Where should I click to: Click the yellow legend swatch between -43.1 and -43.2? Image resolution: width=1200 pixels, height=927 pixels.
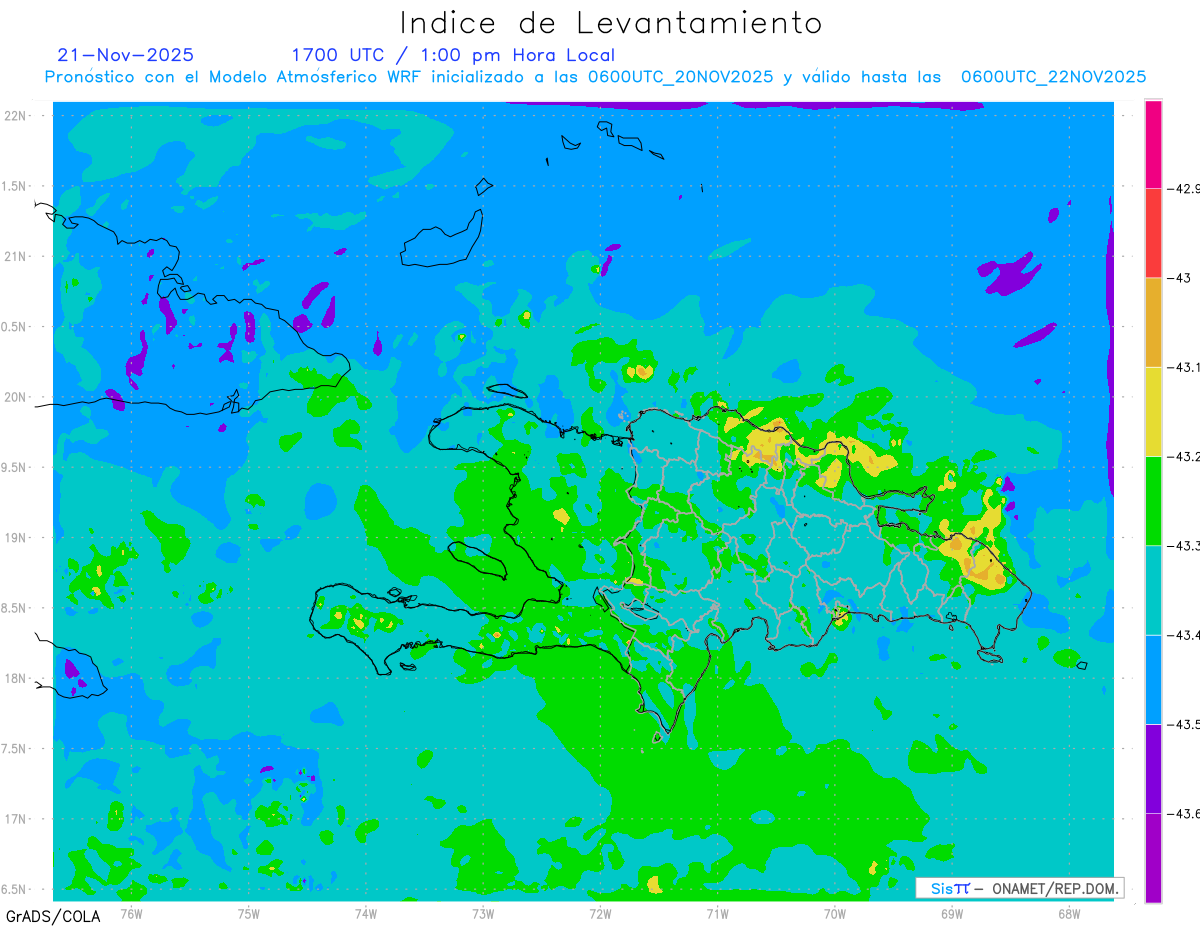coord(1153,411)
